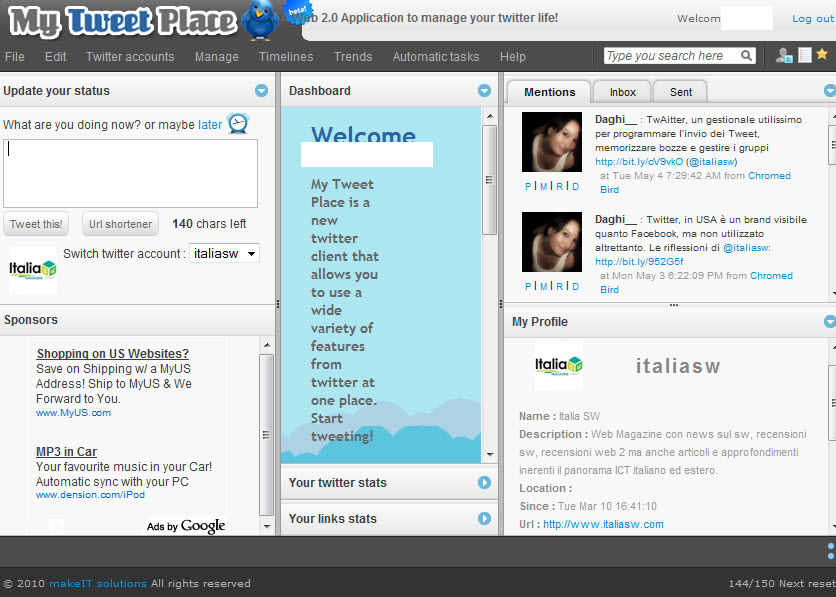Viewport: 836px width, 597px height.
Task: Click the magnifier icon in the search box
Action: pyautogui.click(x=746, y=55)
